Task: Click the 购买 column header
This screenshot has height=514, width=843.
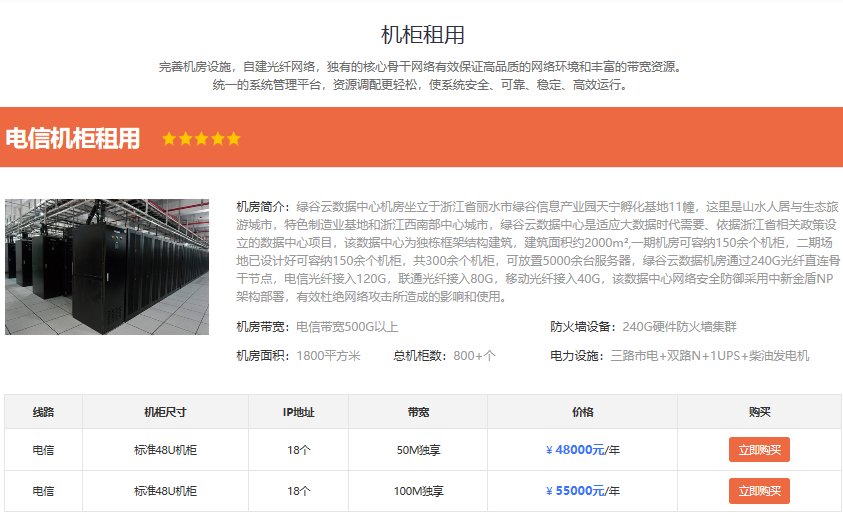Action: click(x=759, y=412)
